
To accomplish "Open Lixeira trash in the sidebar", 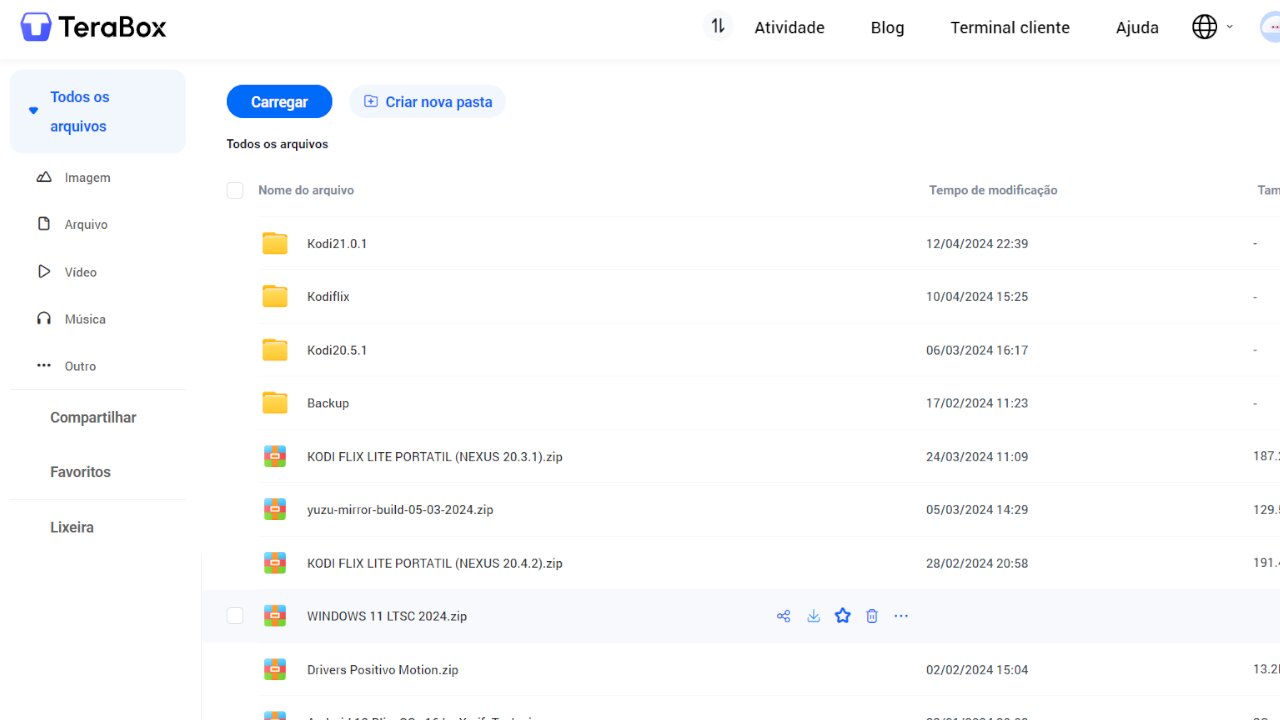I will pyautogui.click(x=72, y=527).
